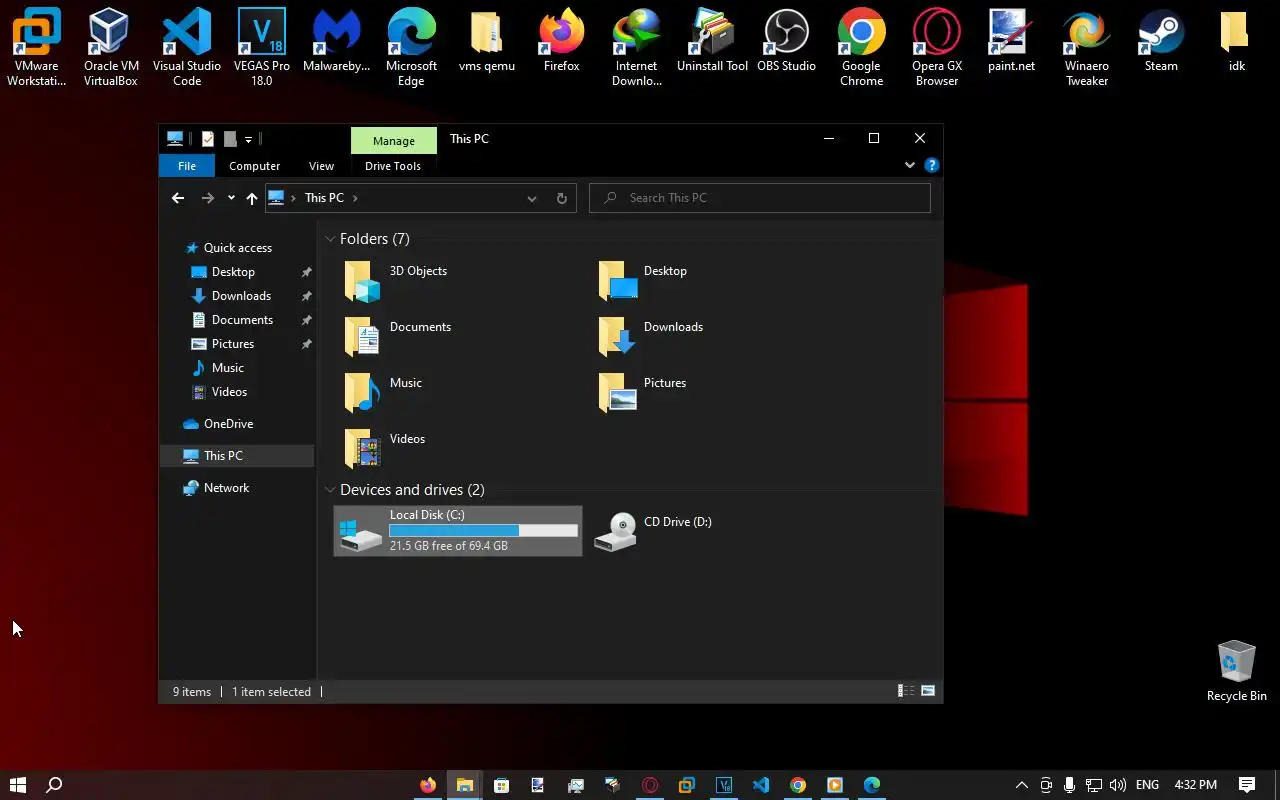Open volume control in system tray

click(1118, 785)
